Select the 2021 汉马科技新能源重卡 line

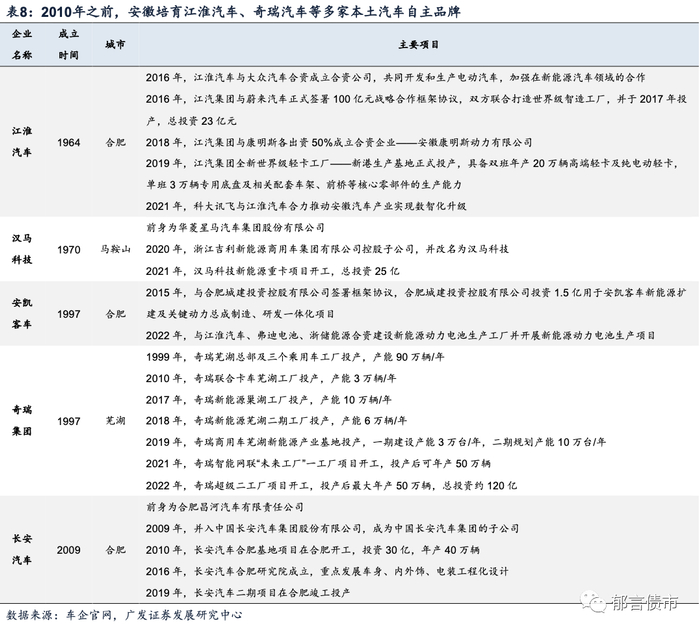272,271
